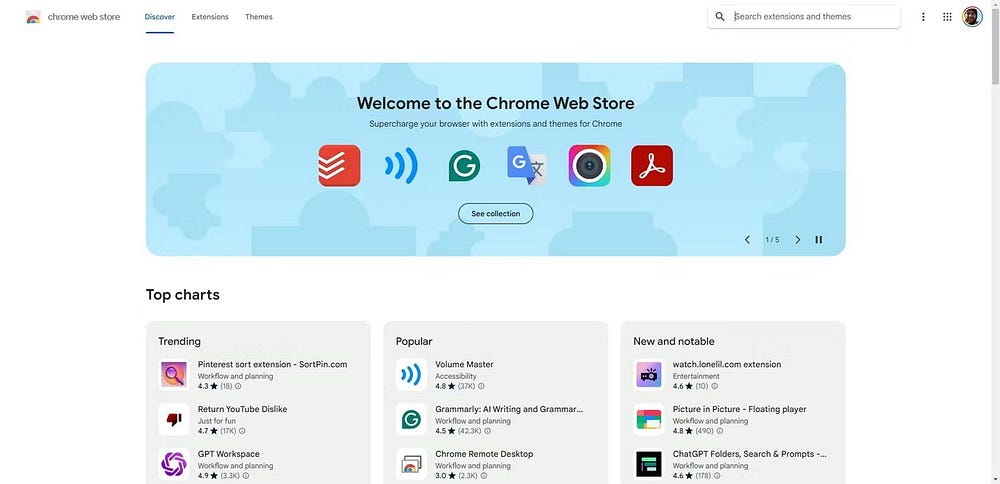Viewport: 1000px width, 484px height.
Task: Go to the previous carousel slide
Action: [x=747, y=240]
